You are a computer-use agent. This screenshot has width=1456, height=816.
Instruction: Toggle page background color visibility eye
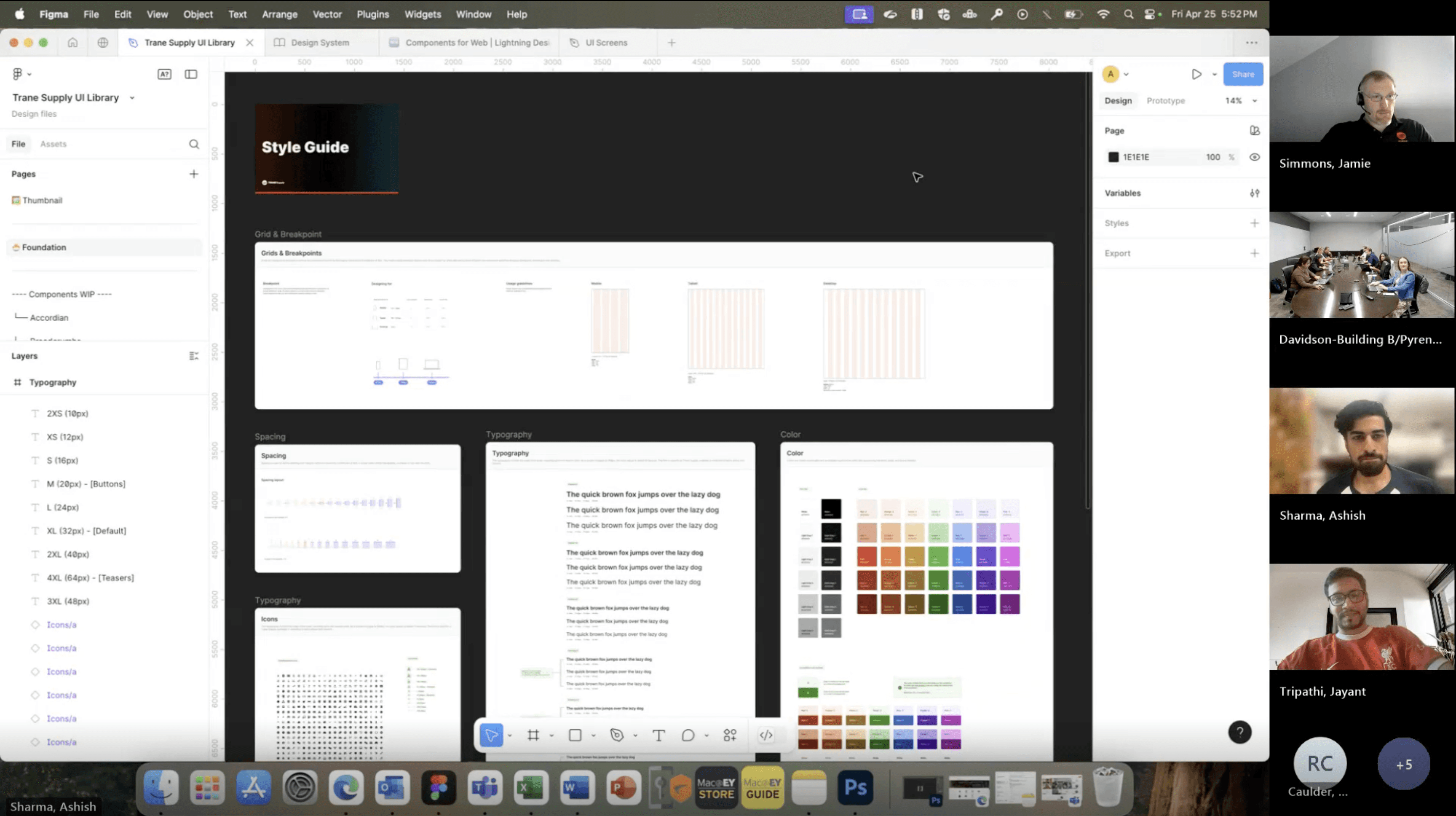pyautogui.click(x=1254, y=157)
